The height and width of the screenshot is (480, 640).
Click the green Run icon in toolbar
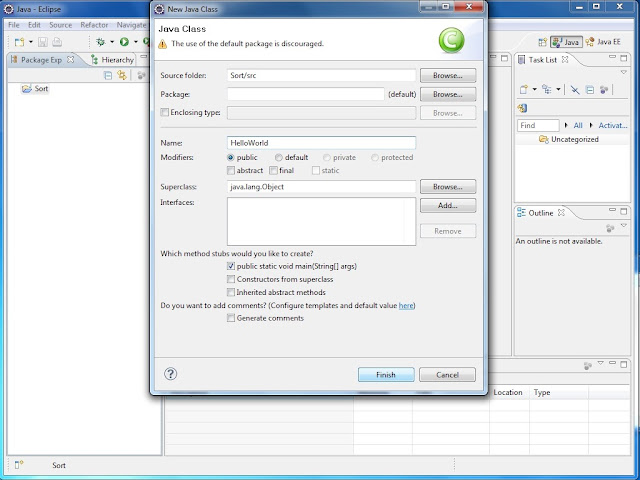point(124,42)
